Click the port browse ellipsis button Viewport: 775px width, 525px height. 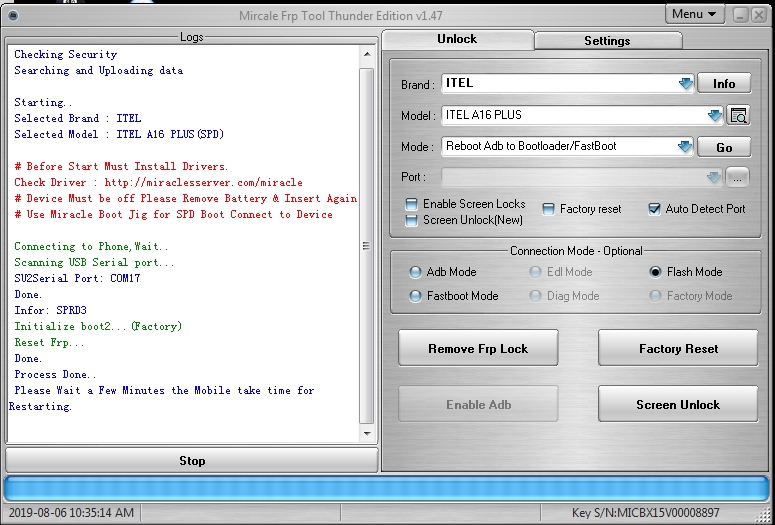click(x=737, y=177)
